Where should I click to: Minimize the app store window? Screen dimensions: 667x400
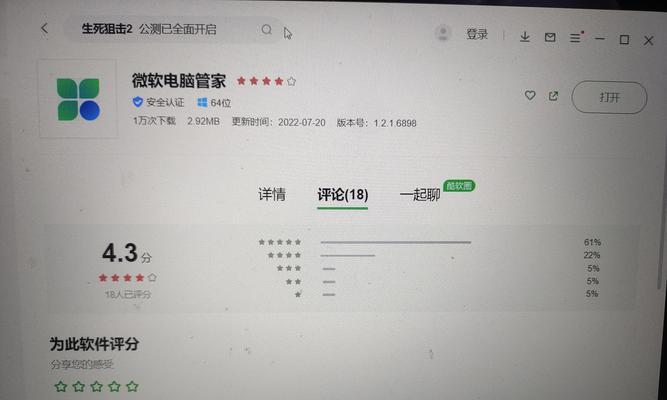point(600,39)
